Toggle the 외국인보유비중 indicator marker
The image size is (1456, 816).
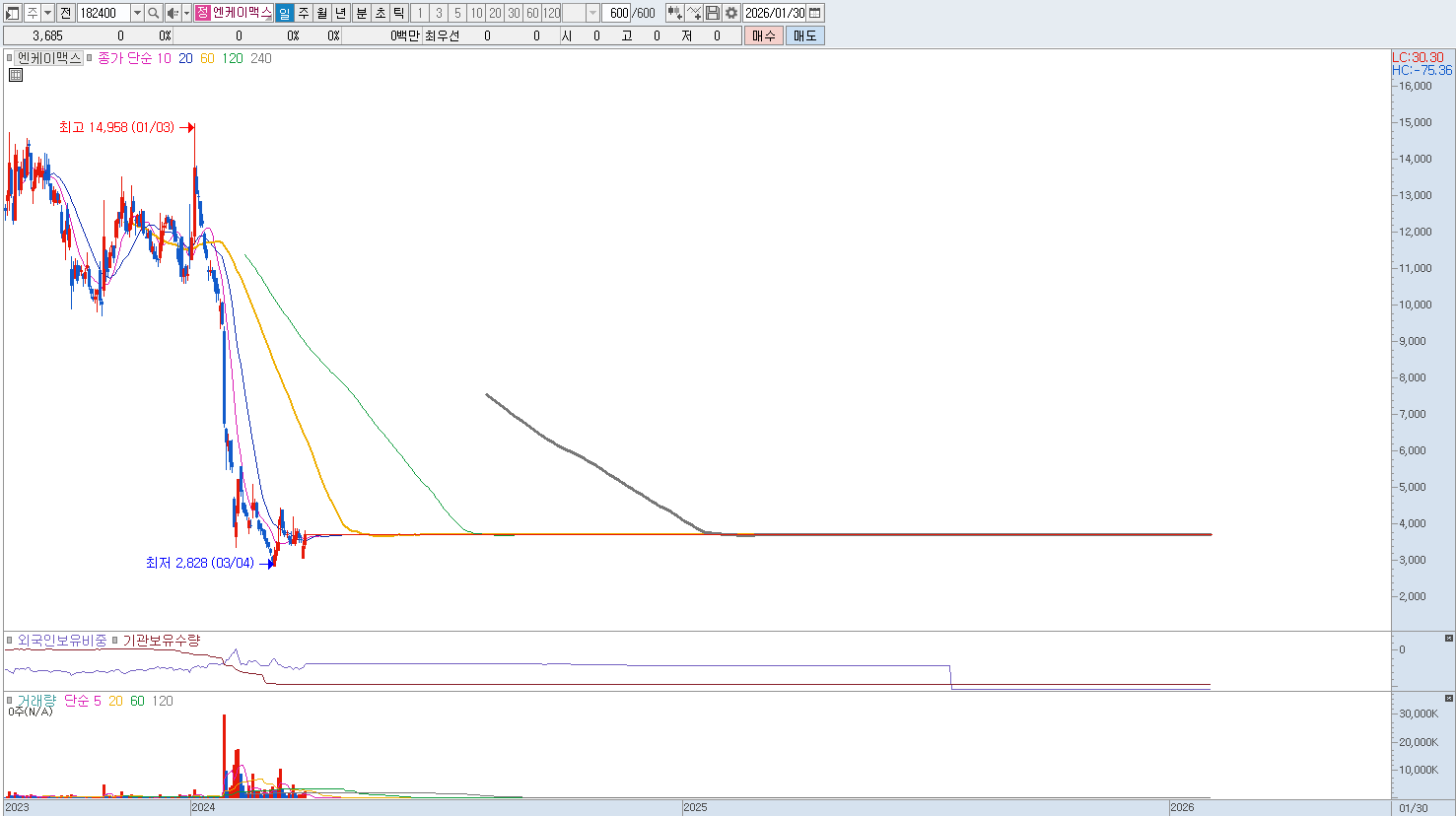coord(10,641)
